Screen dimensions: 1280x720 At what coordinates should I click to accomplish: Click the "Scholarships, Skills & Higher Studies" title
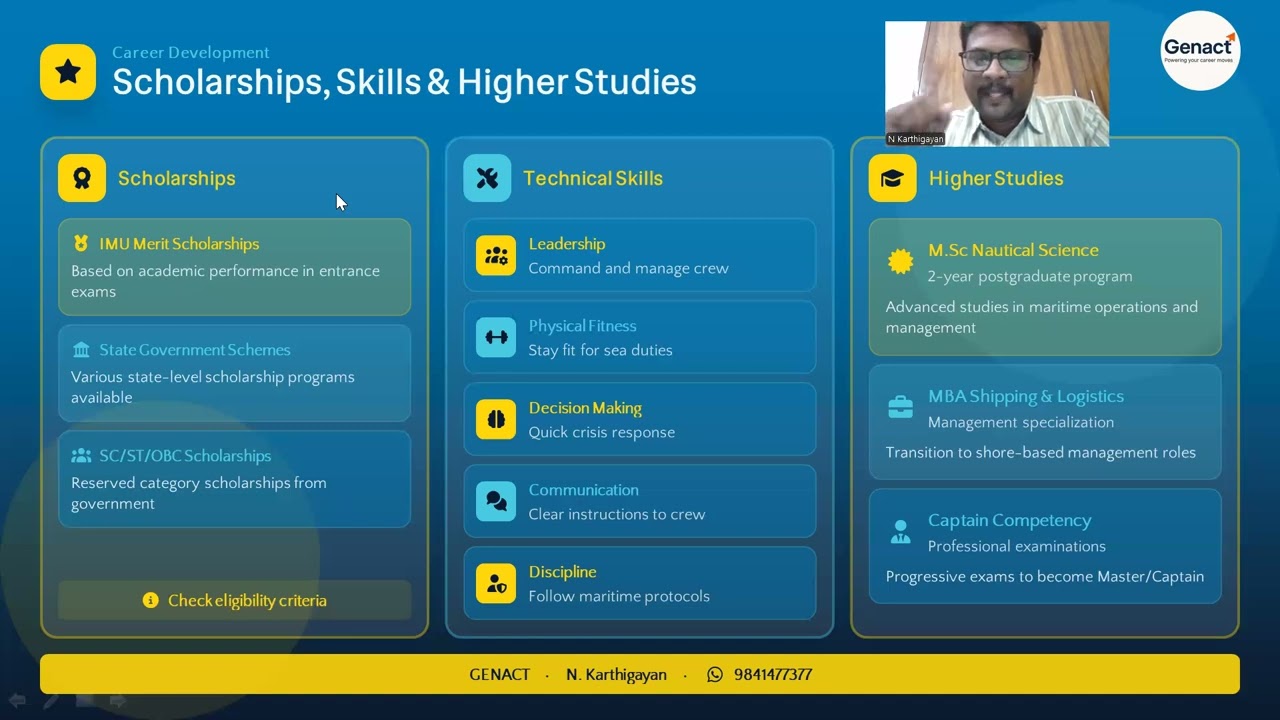(404, 82)
